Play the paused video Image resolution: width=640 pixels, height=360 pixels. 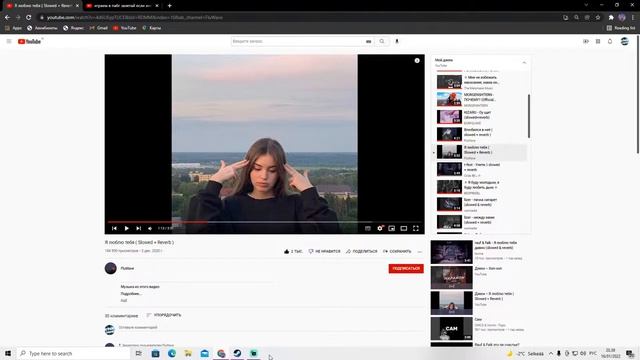pyautogui.click(x=127, y=228)
